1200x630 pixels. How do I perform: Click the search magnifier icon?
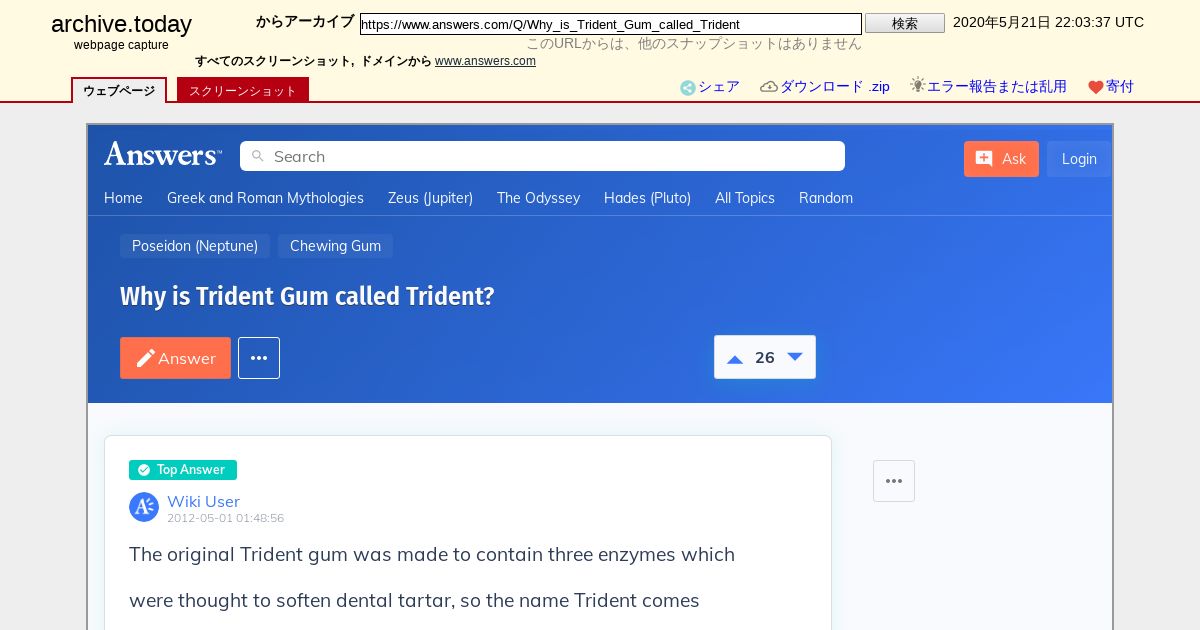point(258,156)
